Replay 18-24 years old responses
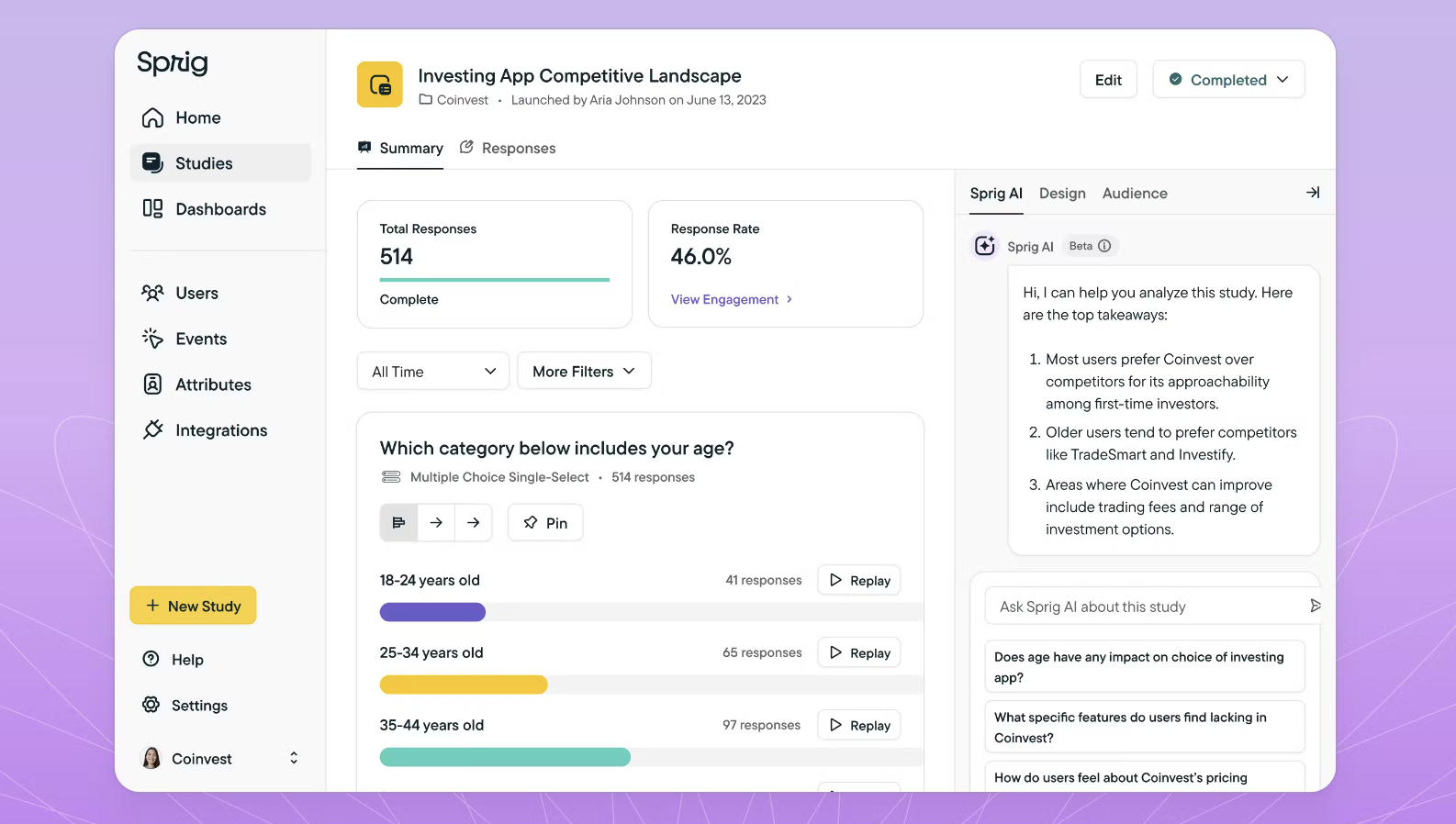This screenshot has width=1456, height=824. (x=859, y=581)
